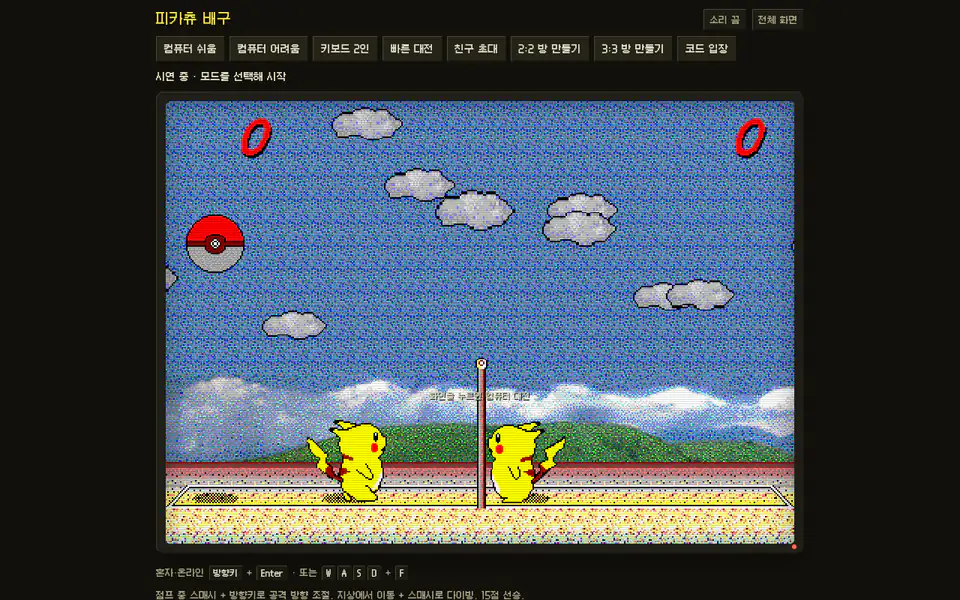Open the 코드 입장 option
This screenshot has width=960, height=600.
click(x=707, y=49)
